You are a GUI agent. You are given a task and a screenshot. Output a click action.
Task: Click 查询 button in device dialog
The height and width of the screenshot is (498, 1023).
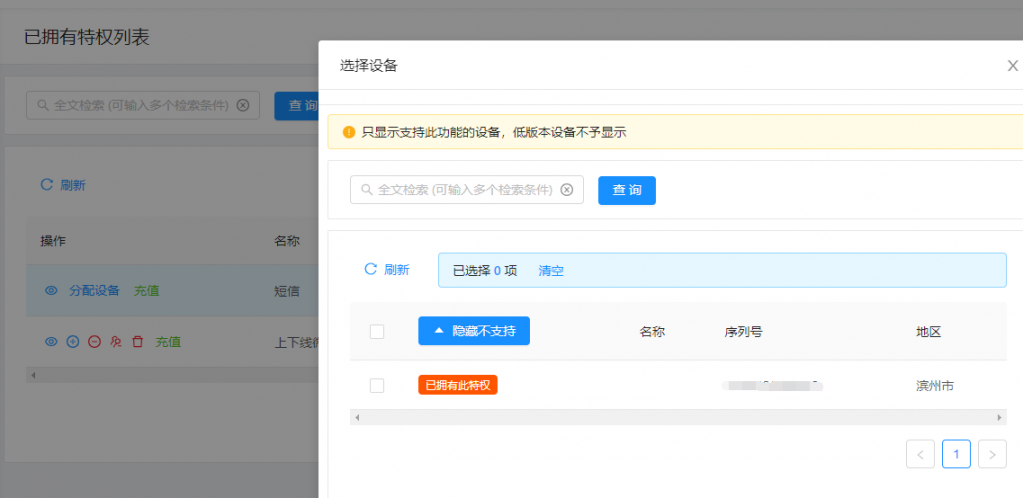[x=627, y=190]
